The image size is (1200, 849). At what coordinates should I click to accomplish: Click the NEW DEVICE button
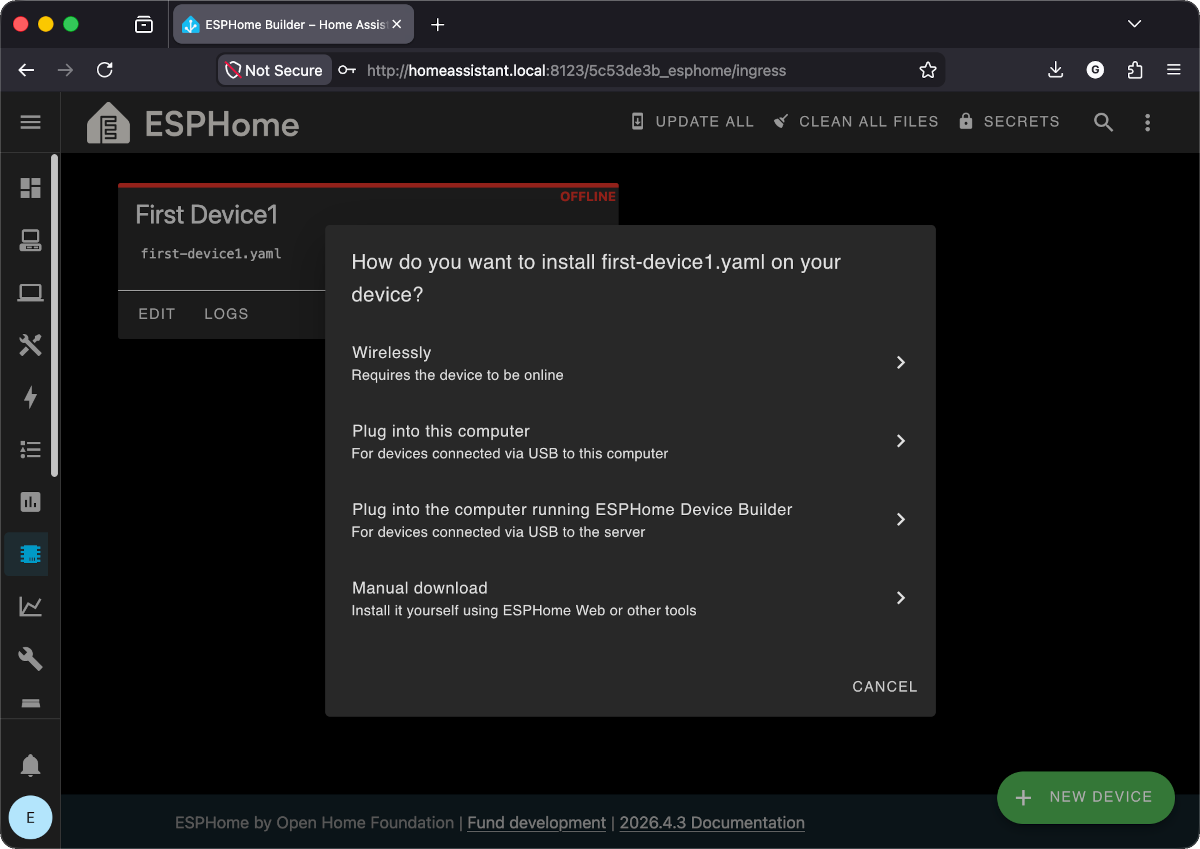(1085, 797)
